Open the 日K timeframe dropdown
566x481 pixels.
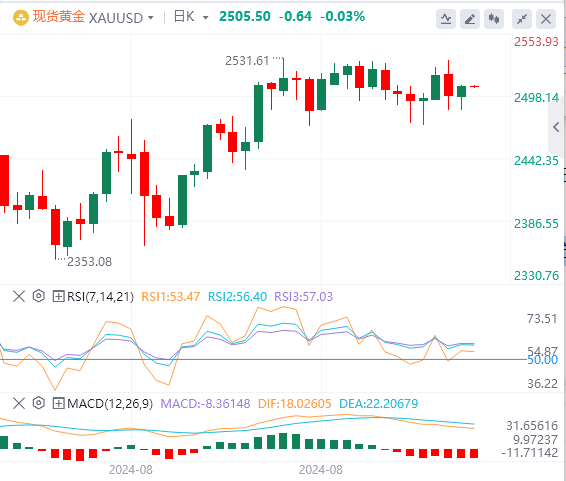coord(191,17)
